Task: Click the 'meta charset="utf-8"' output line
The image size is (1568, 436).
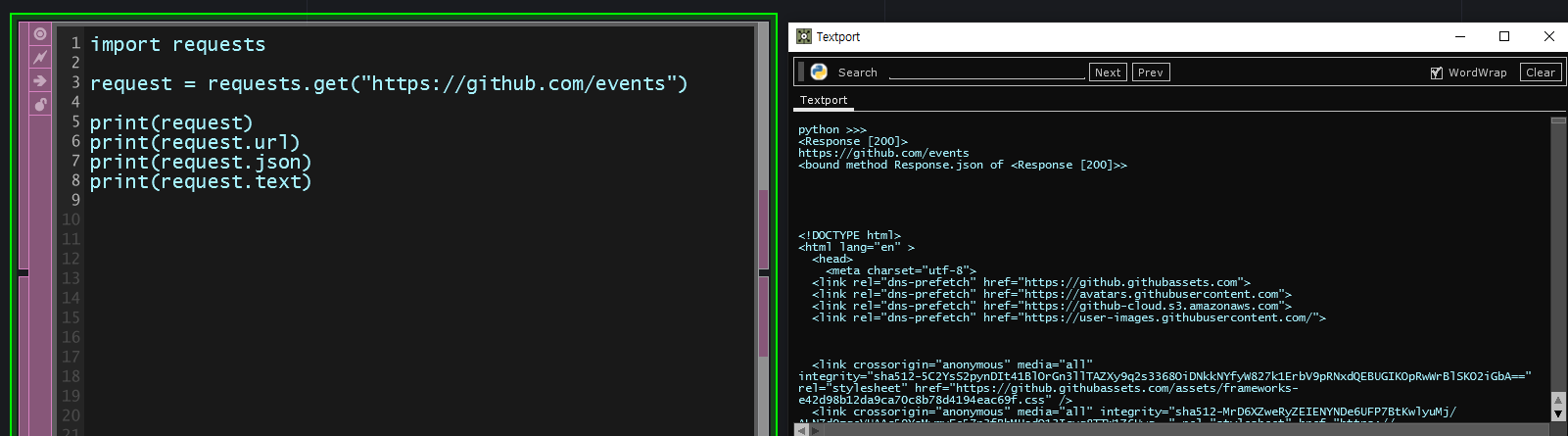Action: click(x=901, y=270)
